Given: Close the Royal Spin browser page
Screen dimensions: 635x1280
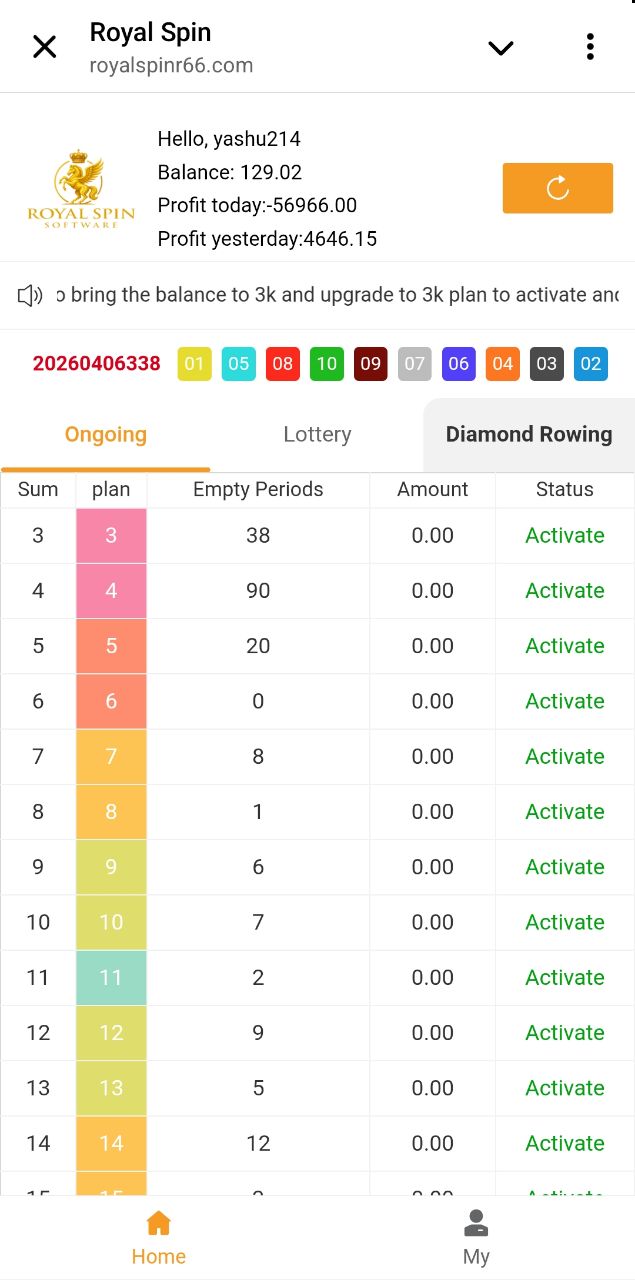Looking at the screenshot, I should pos(45,47).
